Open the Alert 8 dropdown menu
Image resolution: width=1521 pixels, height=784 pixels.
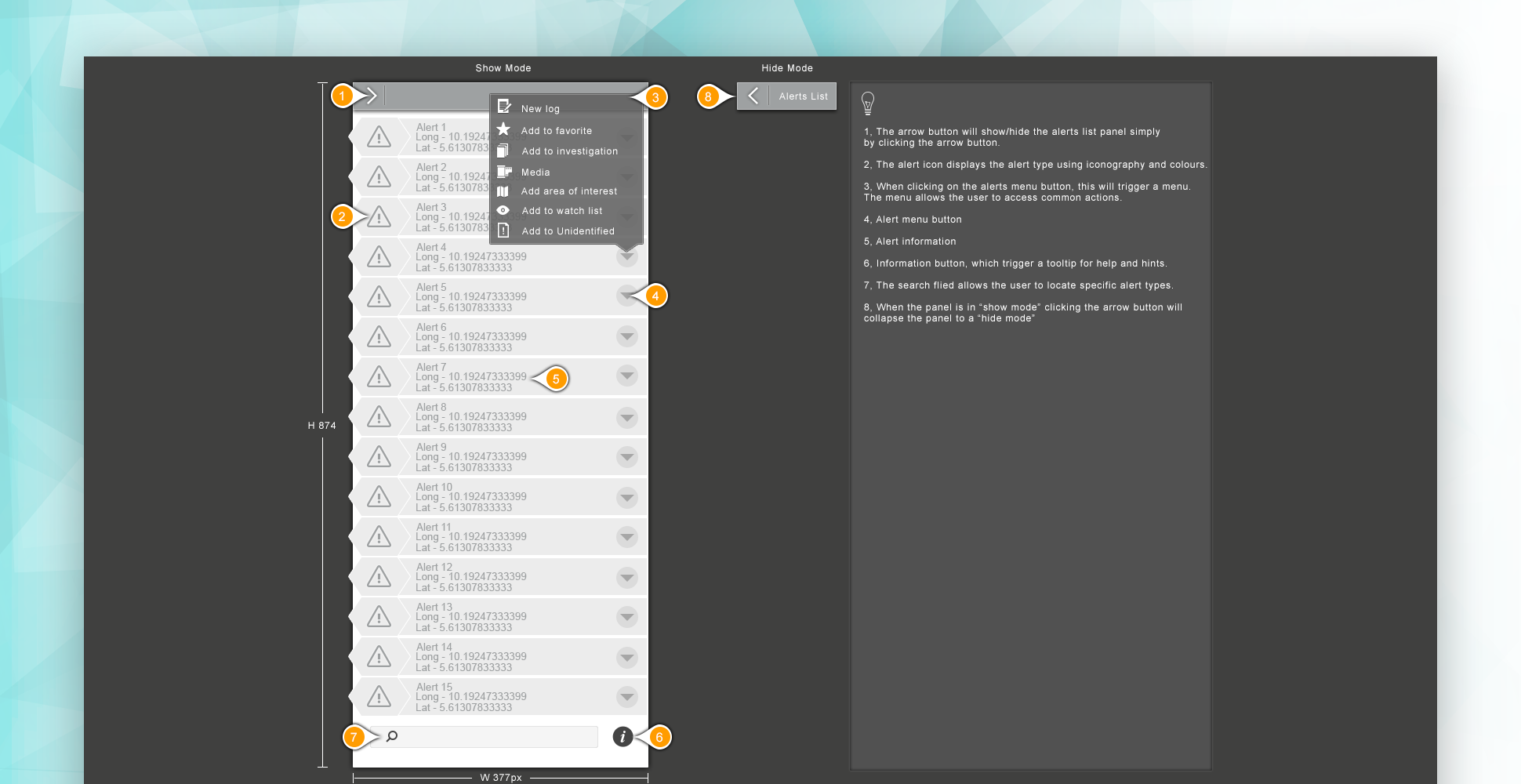(626, 417)
